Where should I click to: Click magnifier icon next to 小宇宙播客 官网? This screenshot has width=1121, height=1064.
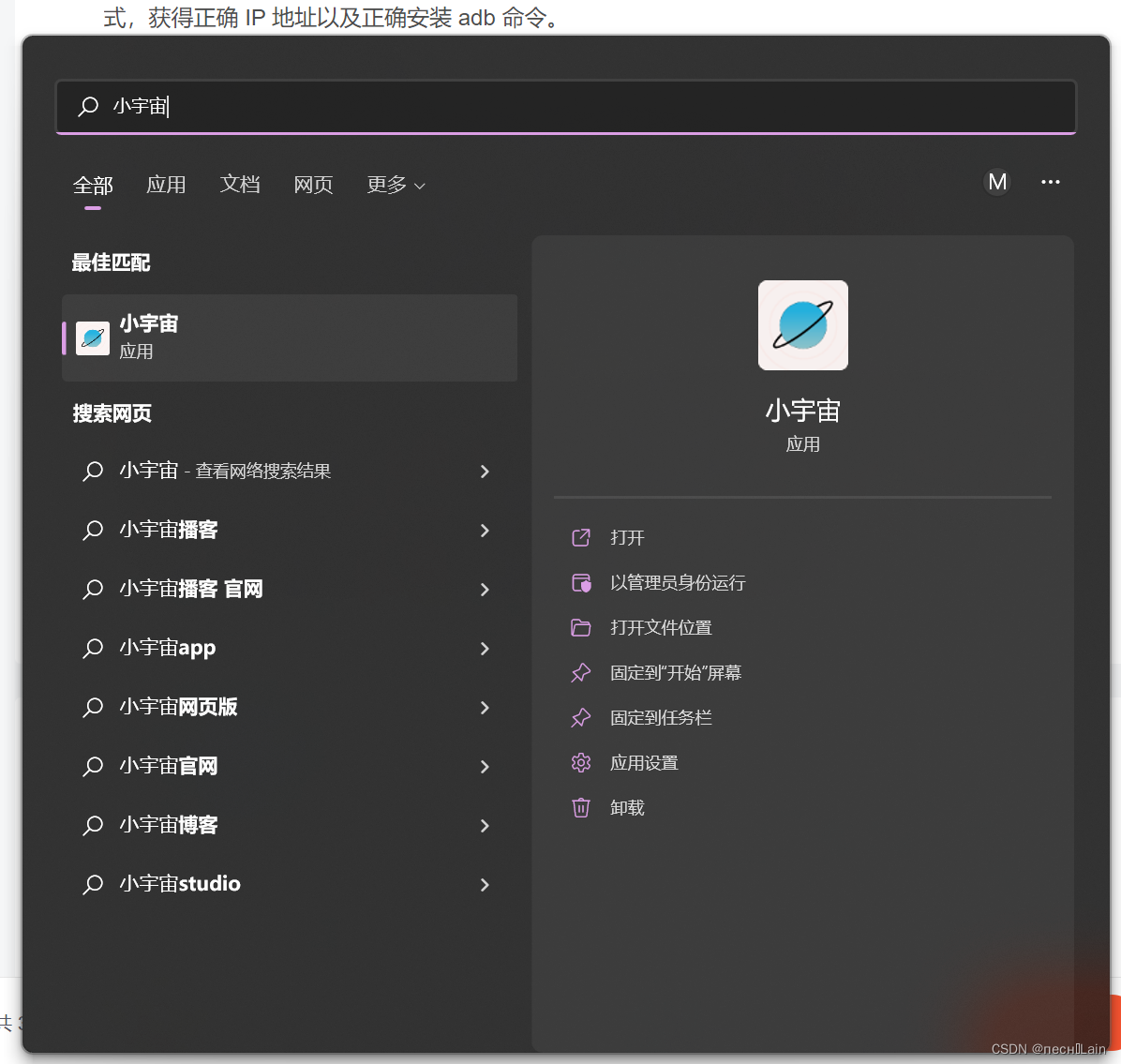[x=93, y=590]
